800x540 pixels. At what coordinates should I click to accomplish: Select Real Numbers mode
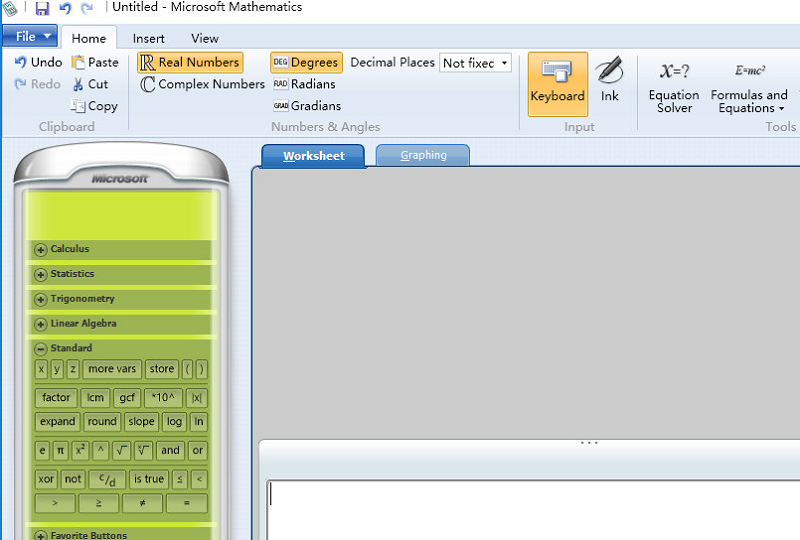point(190,62)
